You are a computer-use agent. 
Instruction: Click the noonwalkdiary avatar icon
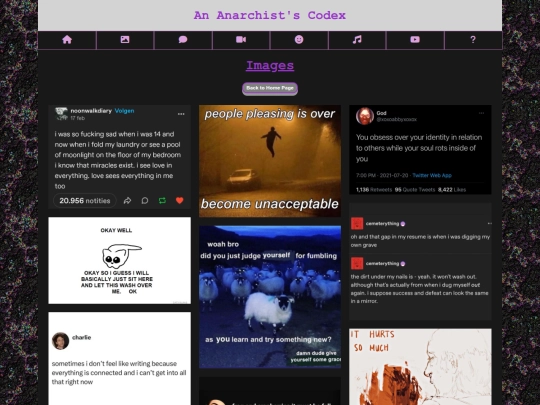[x=61, y=114]
